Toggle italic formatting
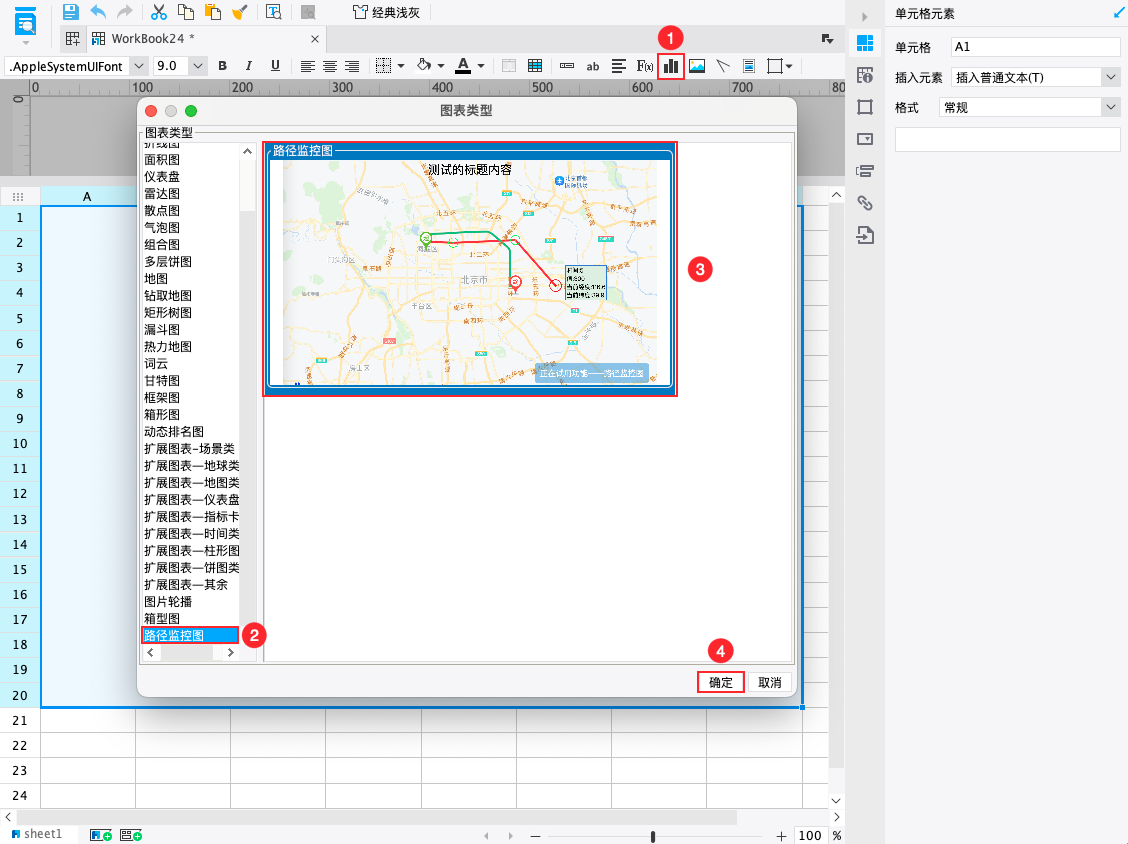The height and width of the screenshot is (844, 1128). point(249,66)
